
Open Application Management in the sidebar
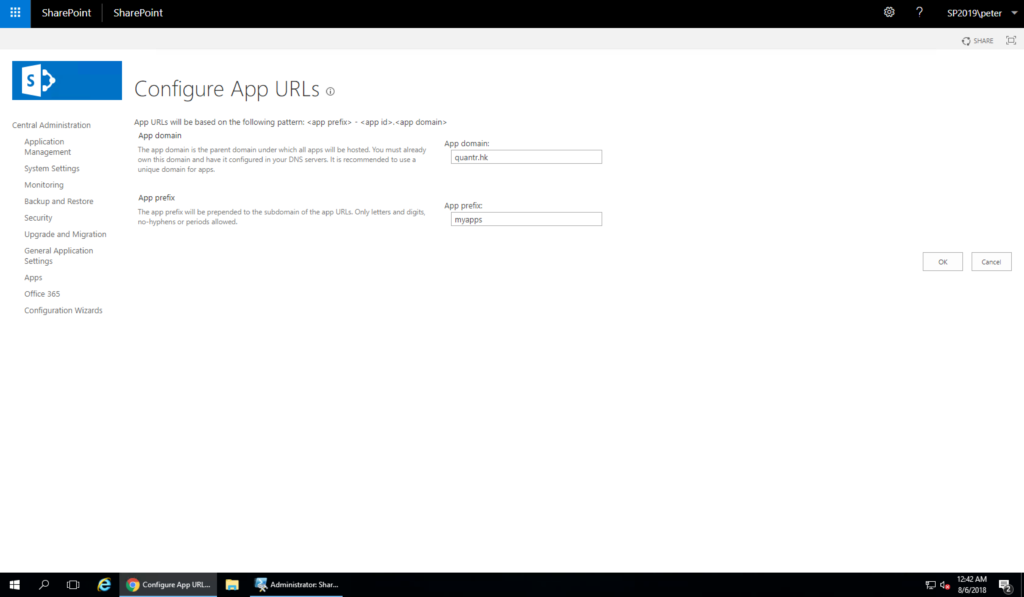point(48,147)
